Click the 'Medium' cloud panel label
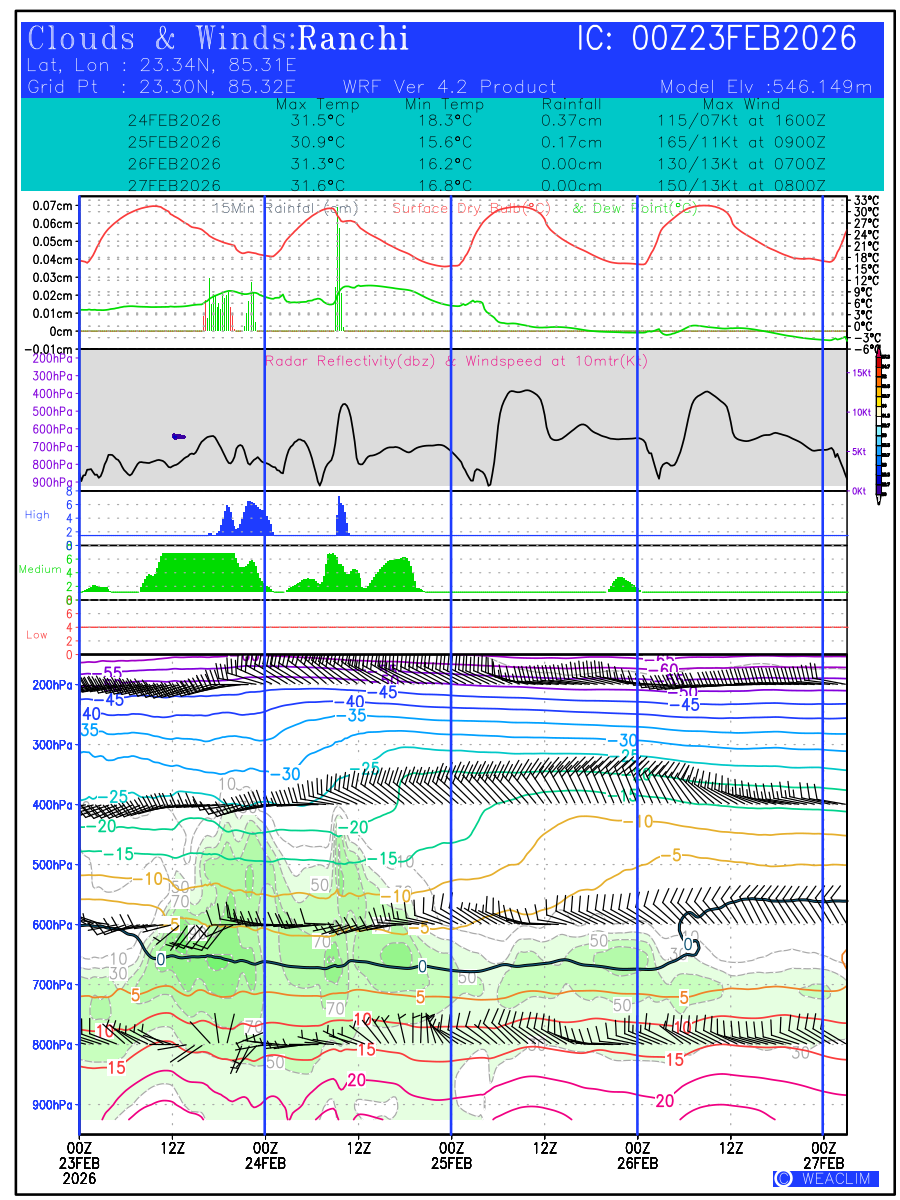Image resolution: width=900 pixels, height=1200 pixels. tap(40, 570)
